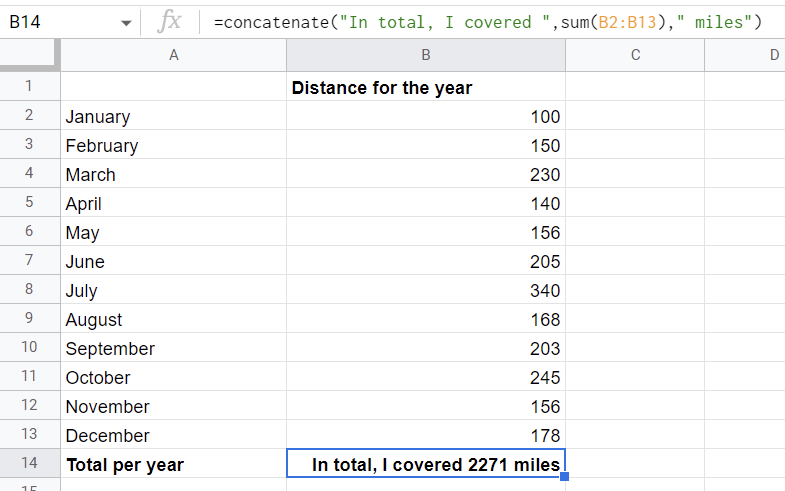785x491 pixels.
Task: Select row 2 header
Action: [30, 115]
